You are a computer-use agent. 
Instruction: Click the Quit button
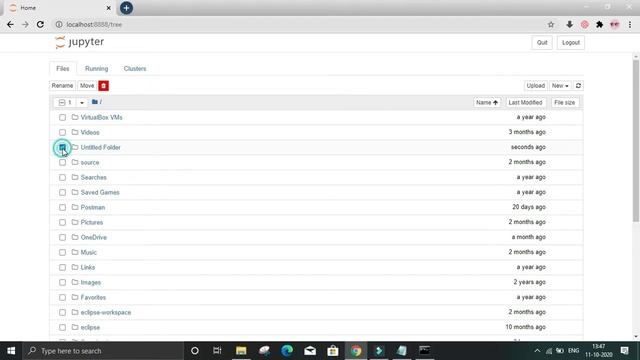[x=542, y=42]
